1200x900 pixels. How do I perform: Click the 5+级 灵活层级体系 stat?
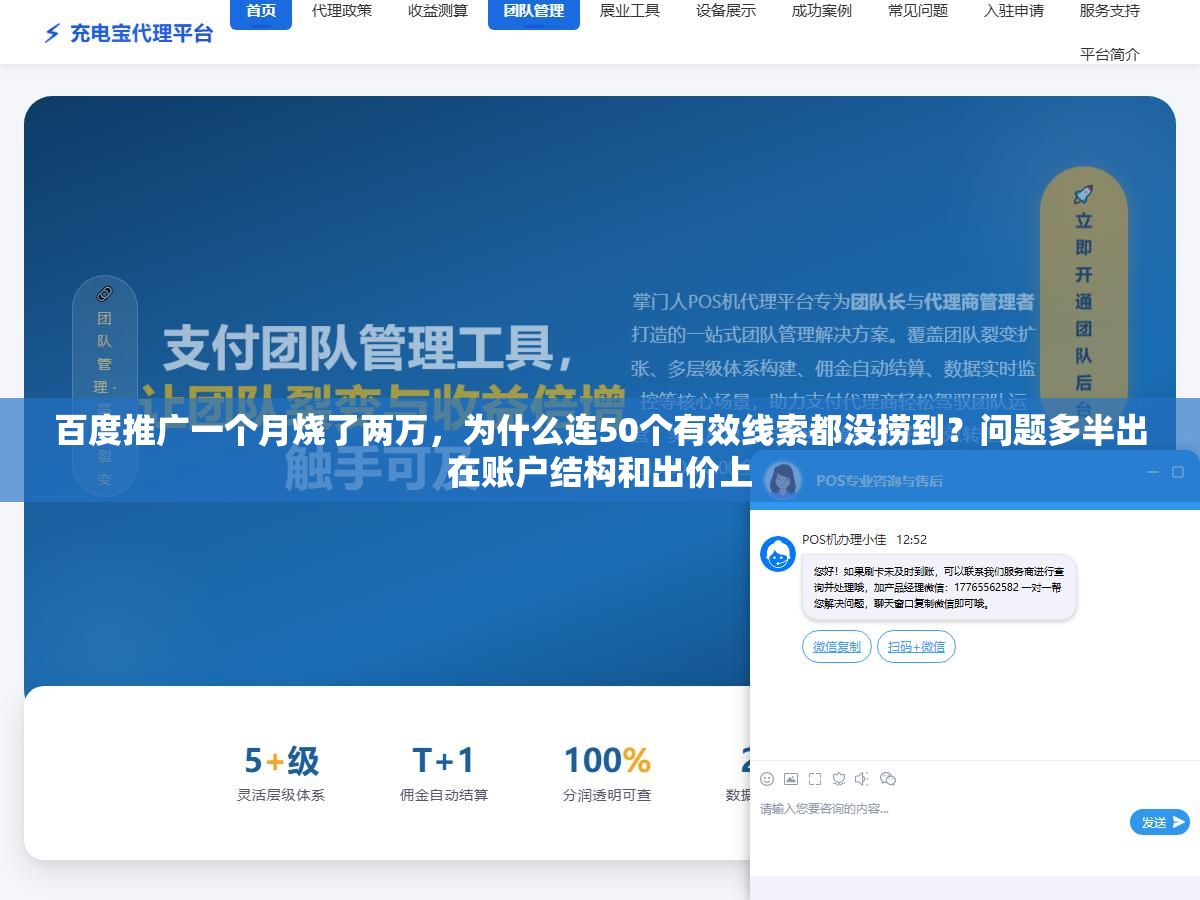pyautogui.click(x=281, y=773)
